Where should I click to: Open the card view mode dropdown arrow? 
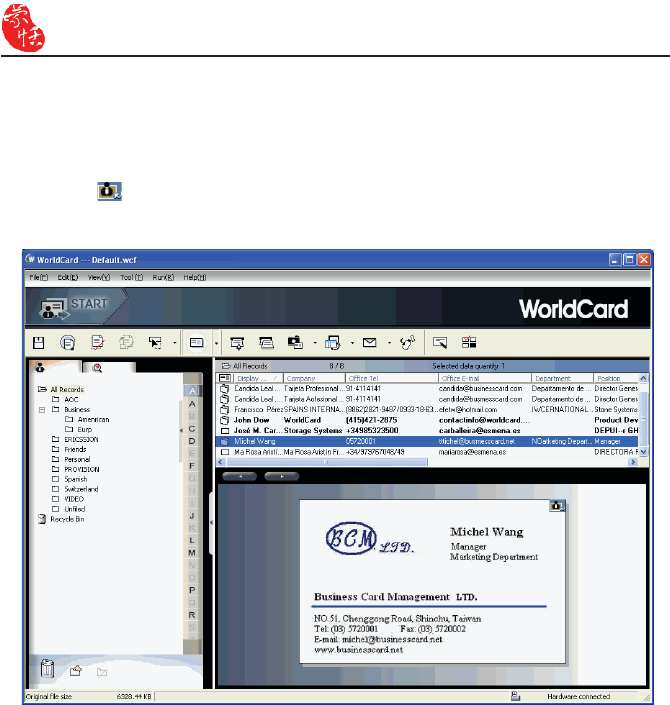coord(216,344)
